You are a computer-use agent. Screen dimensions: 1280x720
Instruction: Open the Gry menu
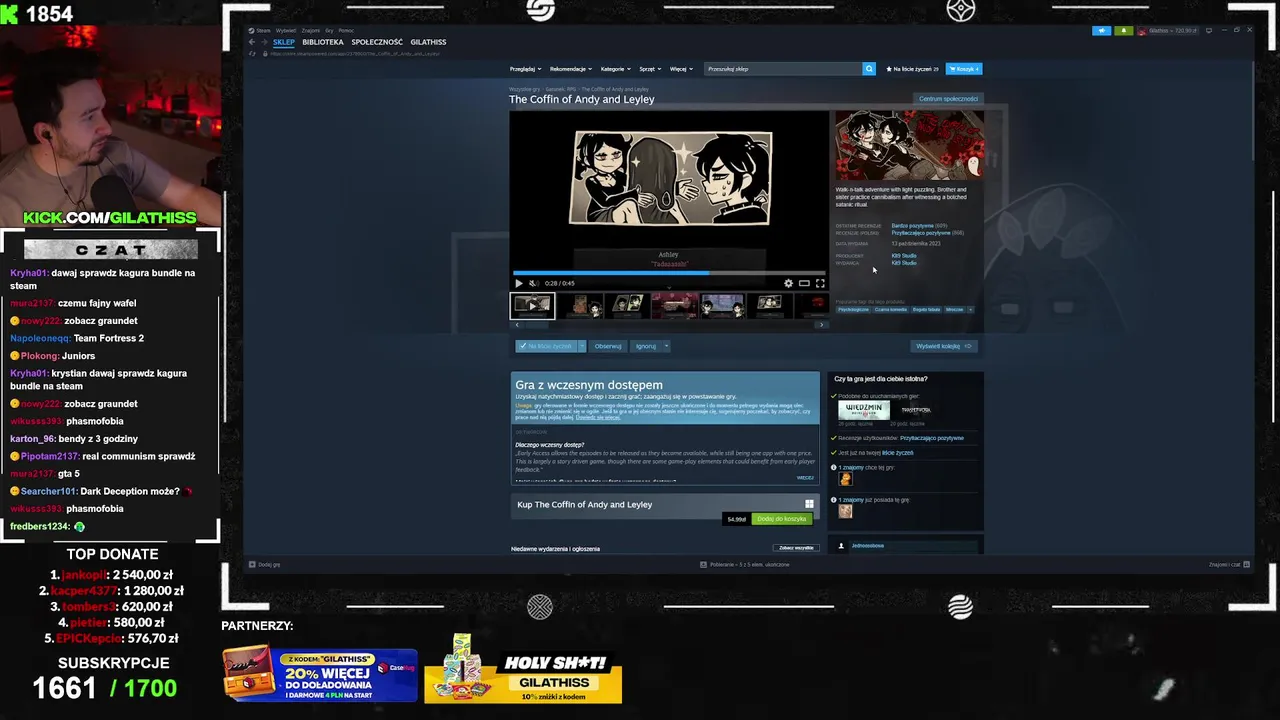[330, 30]
